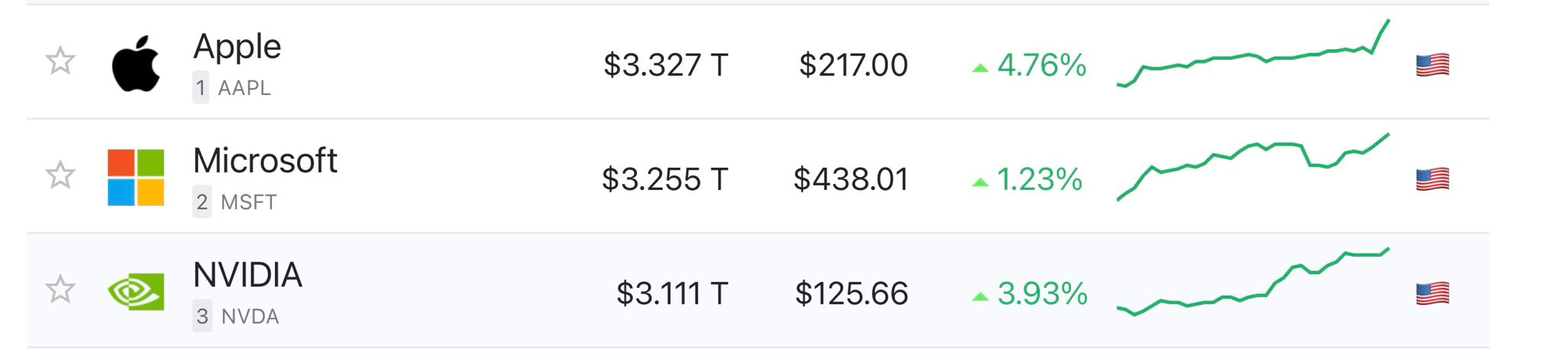
Task: Click the MSFT ticker symbol
Action: click(248, 202)
